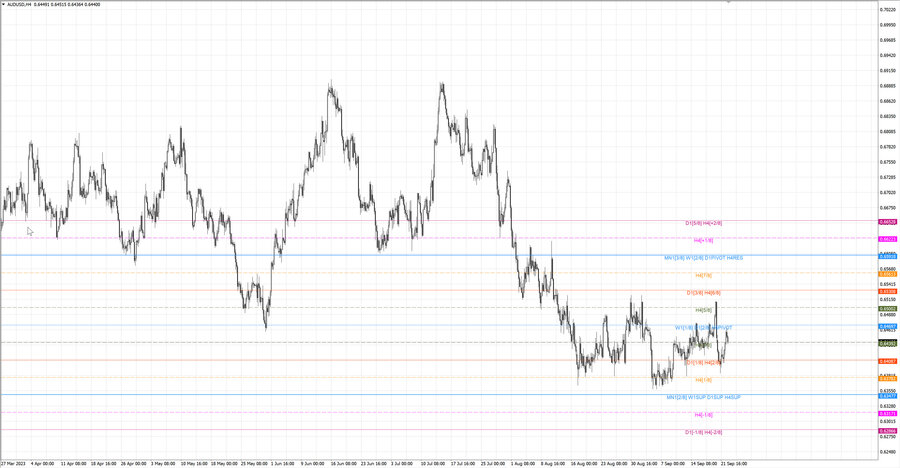
Task: Click the '21 Sep 16:00' time axis label
Action: pyautogui.click(x=734, y=463)
